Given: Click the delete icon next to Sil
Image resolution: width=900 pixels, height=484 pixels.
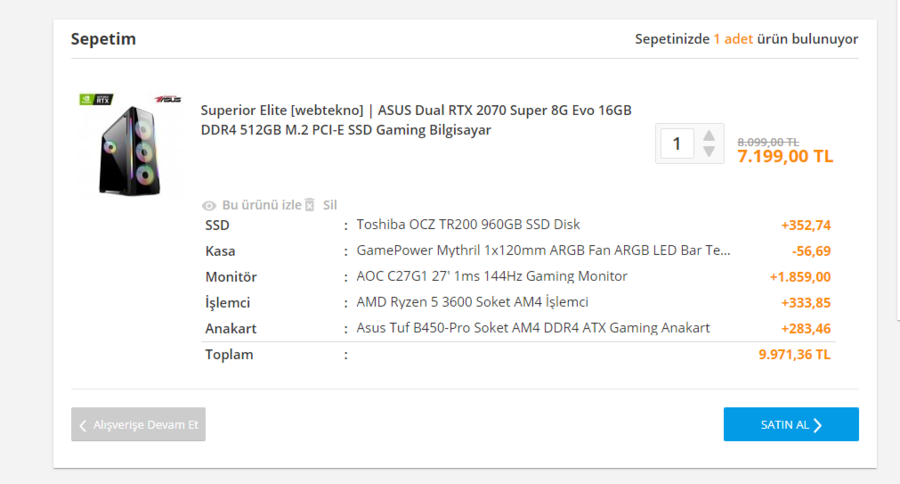Looking at the screenshot, I should [x=310, y=205].
